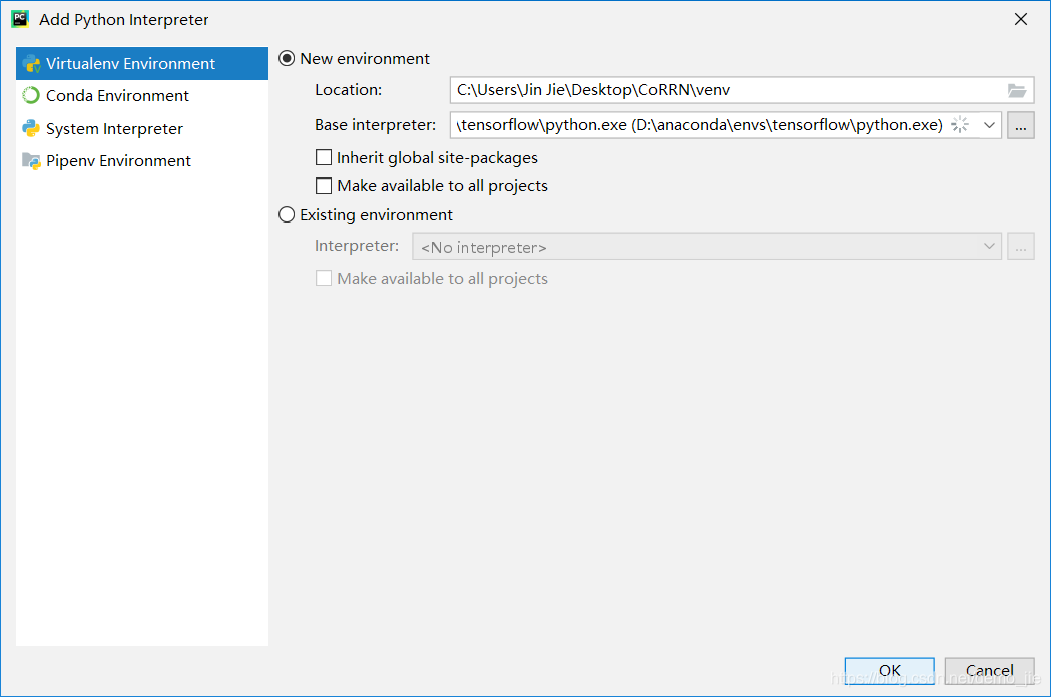Click the System Interpreter python icon

click(31, 128)
